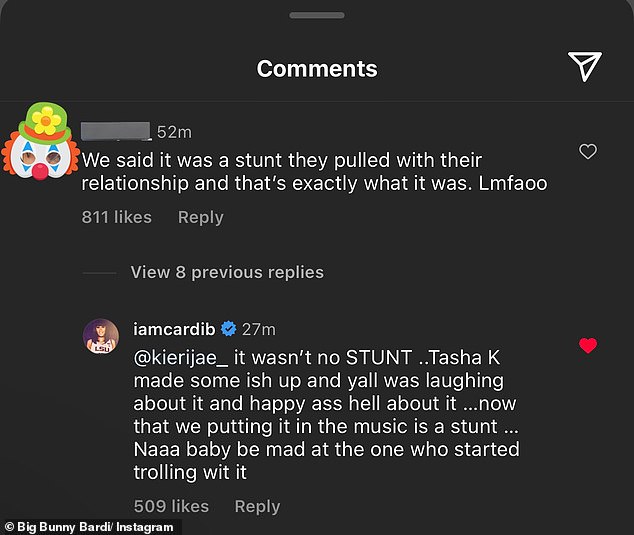Screen dimensions: 634x535
Task: Open the iamcardib username link
Action: pos(174,329)
